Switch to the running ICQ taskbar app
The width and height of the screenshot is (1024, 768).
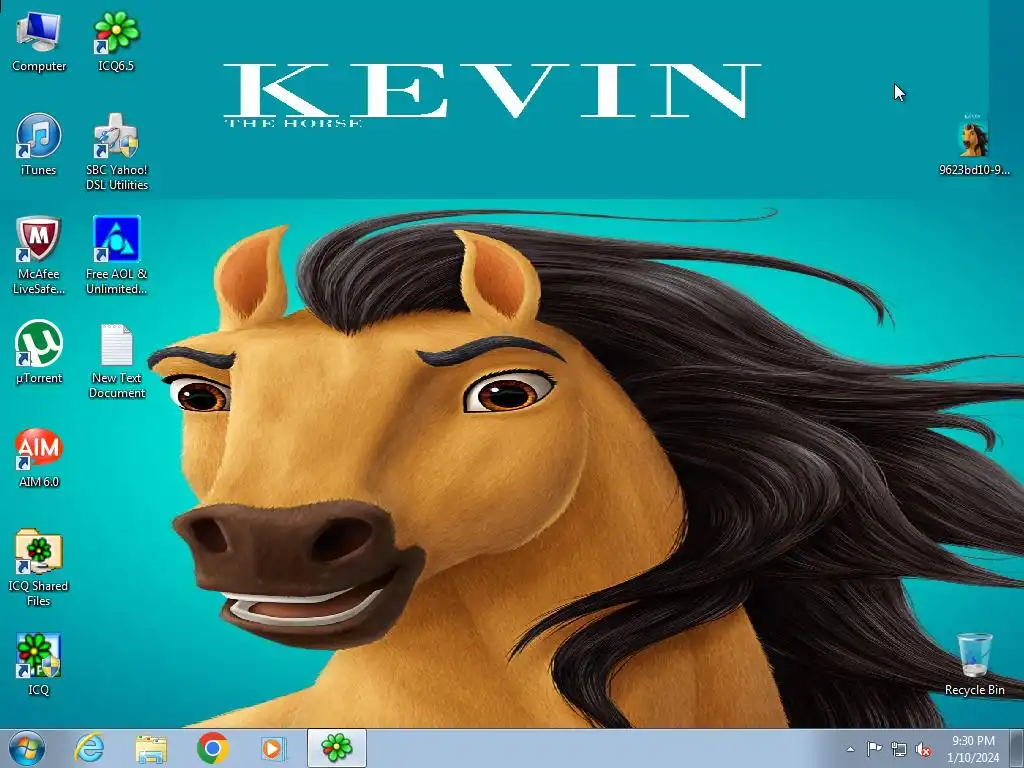(336, 748)
